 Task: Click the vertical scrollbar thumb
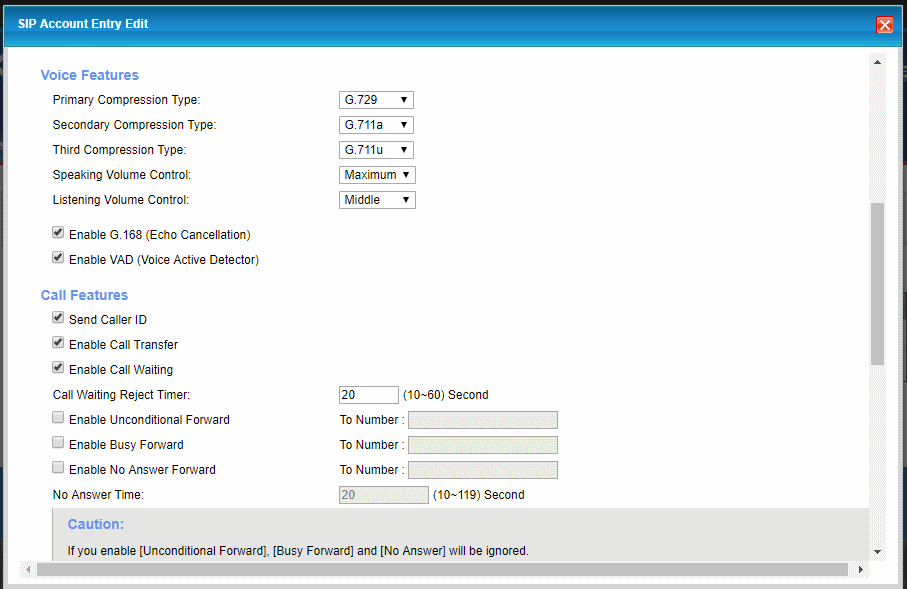click(x=877, y=284)
